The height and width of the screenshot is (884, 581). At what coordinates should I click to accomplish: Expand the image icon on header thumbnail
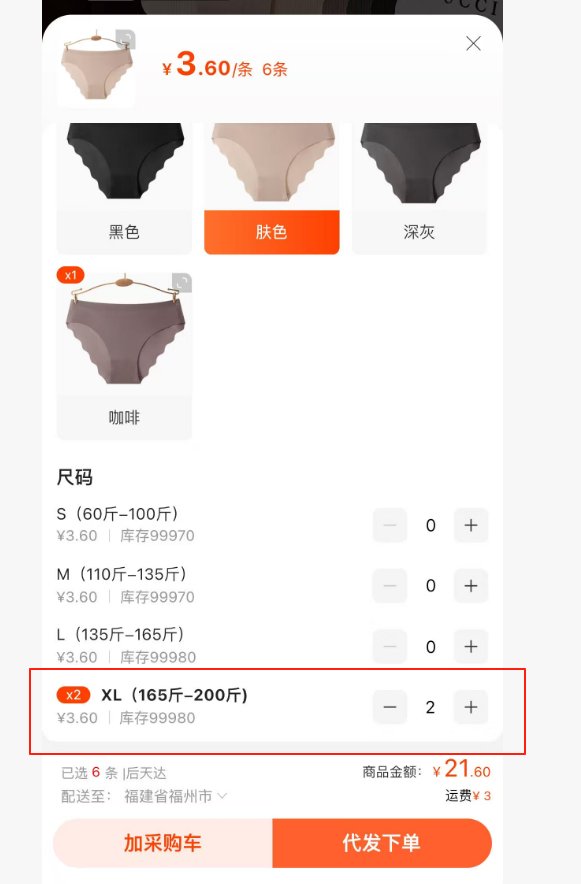tap(125, 39)
